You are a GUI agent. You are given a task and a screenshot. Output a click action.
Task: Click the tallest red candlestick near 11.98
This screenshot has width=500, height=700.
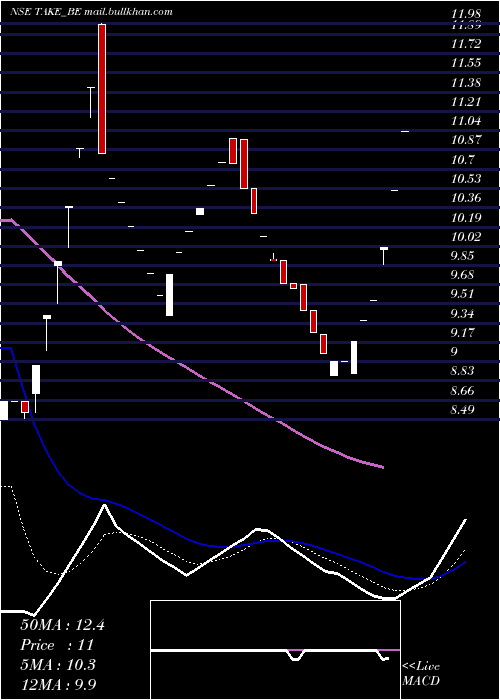pyautogui.click(x=102, y=88)
